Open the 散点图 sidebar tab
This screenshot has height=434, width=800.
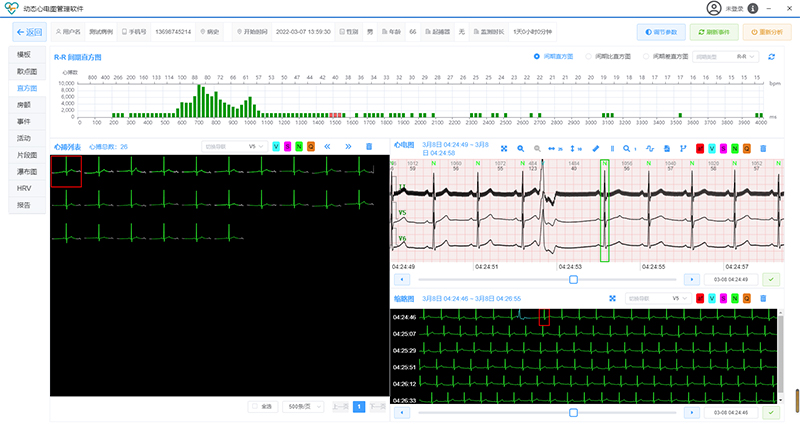tap(28, 72)
